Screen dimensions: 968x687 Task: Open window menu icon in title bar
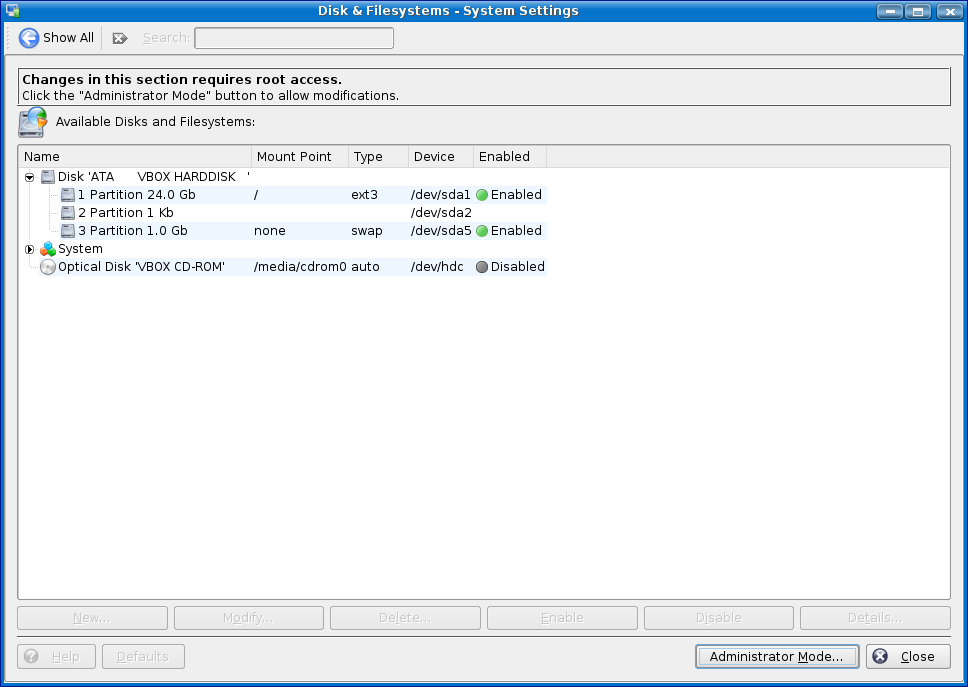(11, 11)
